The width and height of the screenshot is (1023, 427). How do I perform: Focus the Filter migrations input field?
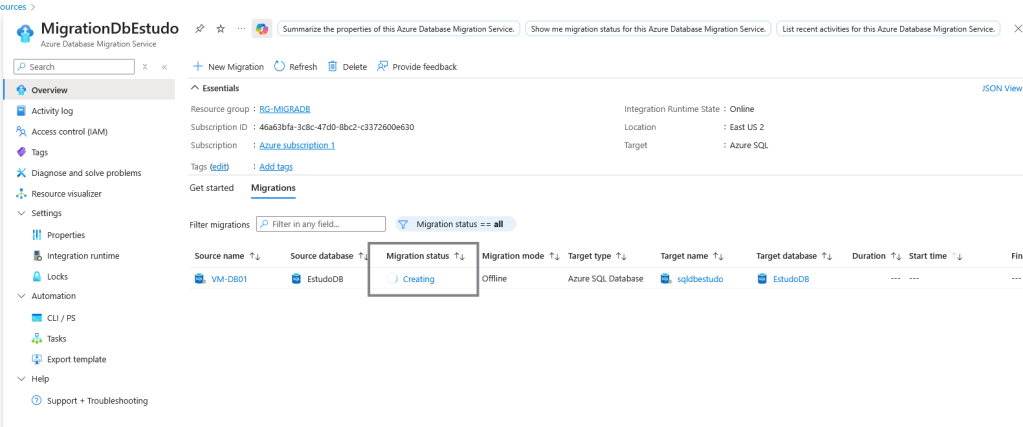click(322, 224)
